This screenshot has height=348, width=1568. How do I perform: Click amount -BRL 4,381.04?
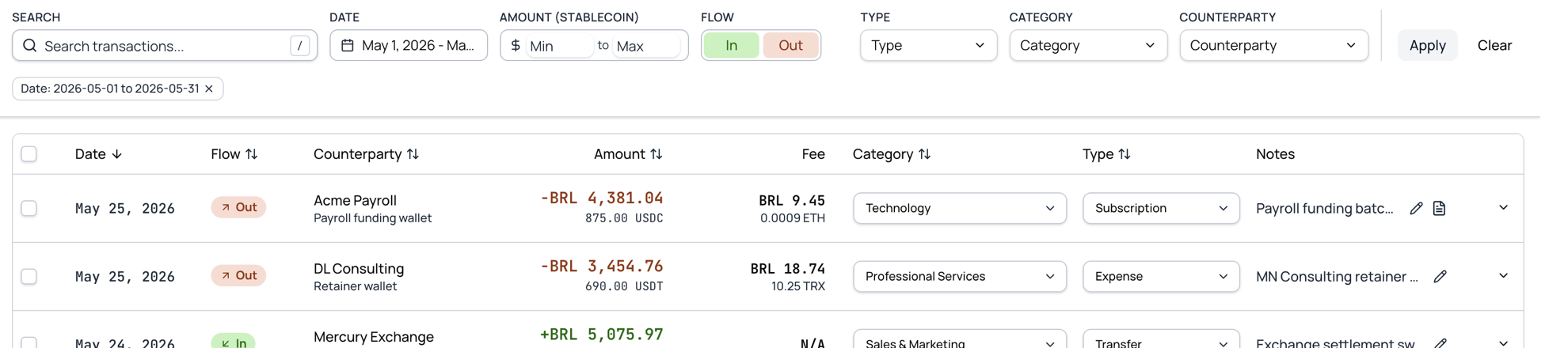tap(602, 198)
